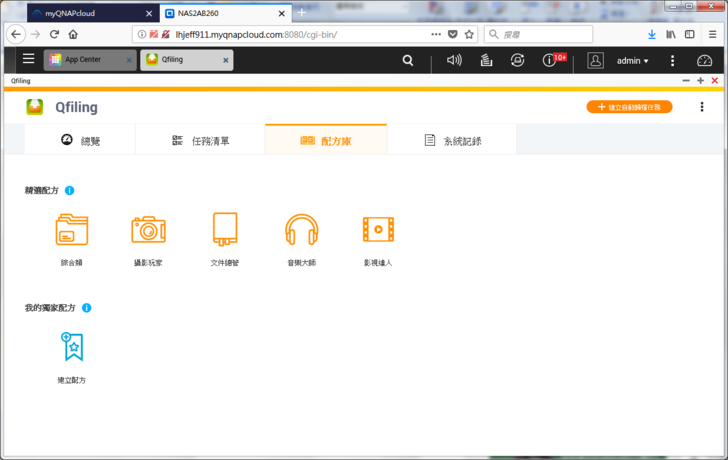Open the Qfiling three-dot more menu
728x460 pixels.
tap(702, 107)
